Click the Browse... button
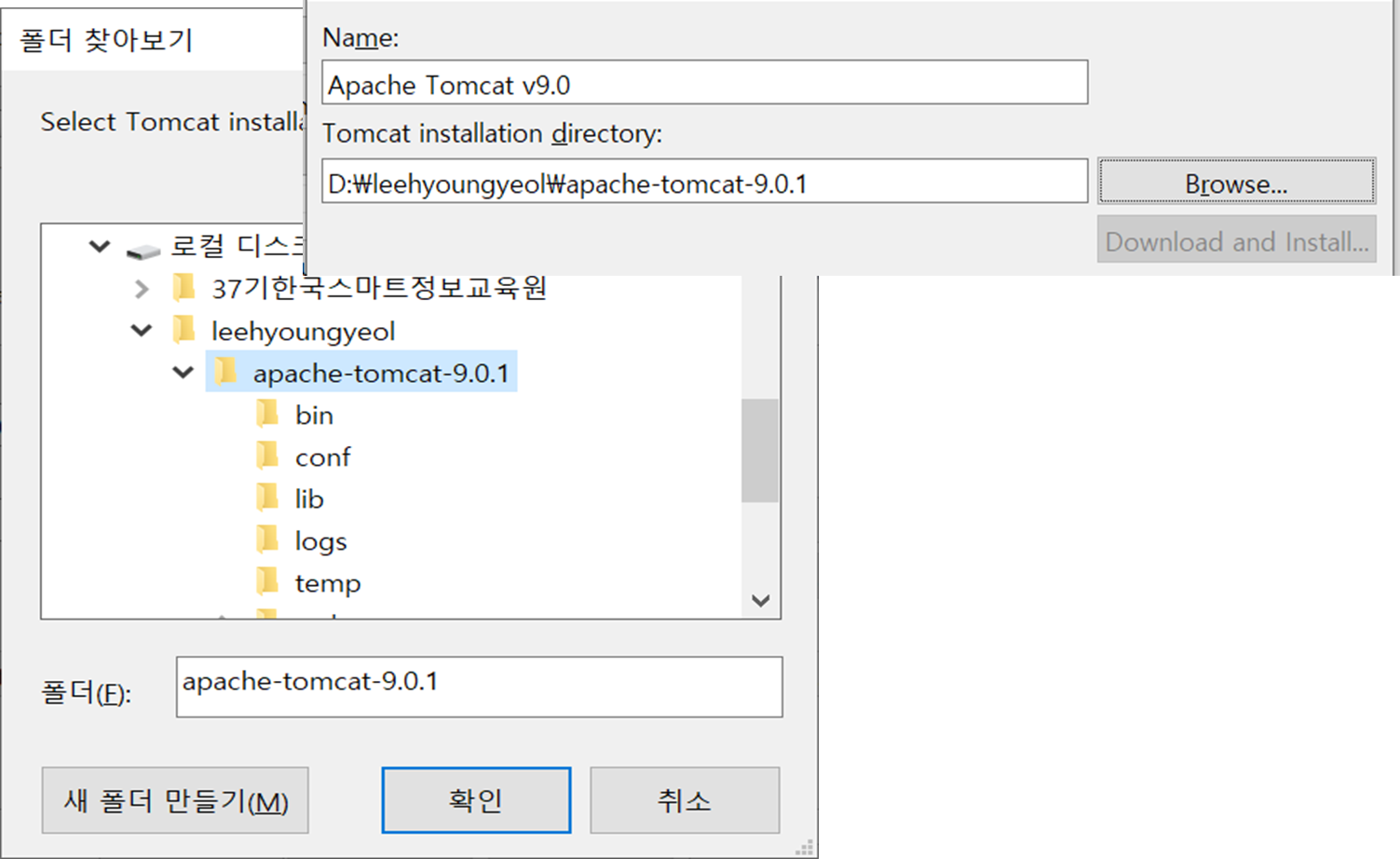The height and width of the screenshot is (859, 1400). click(1236, 181)
